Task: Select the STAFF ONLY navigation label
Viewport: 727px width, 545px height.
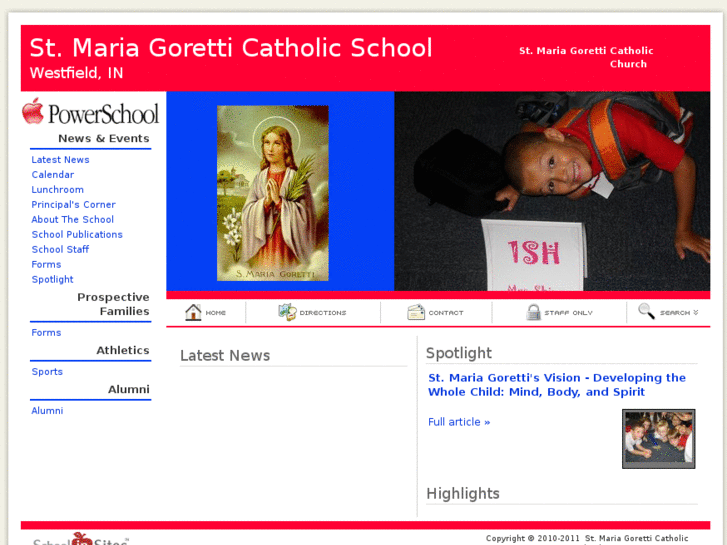Action: (568, 313)
